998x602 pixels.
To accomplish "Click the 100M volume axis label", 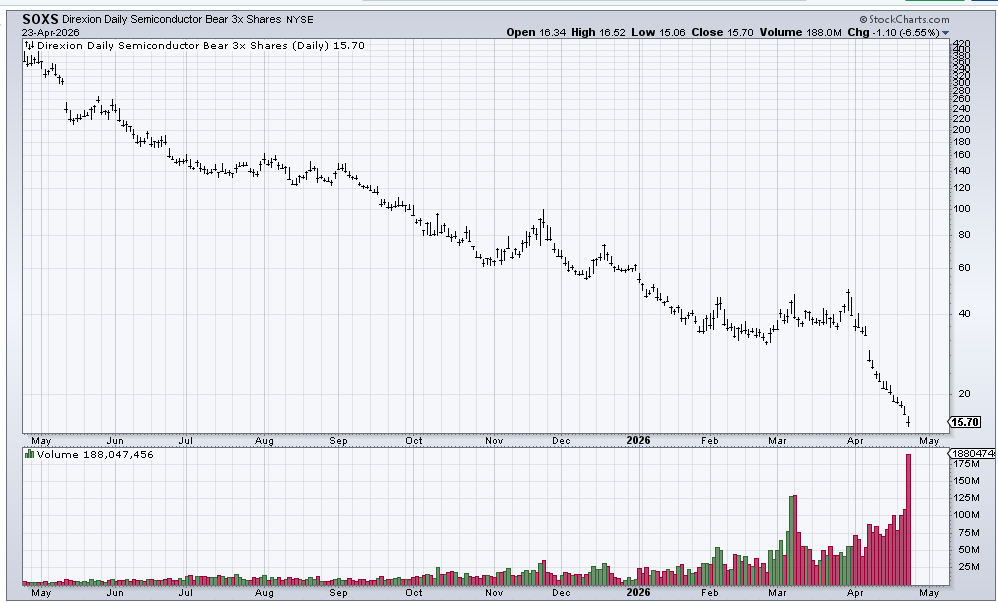I will [966, 515].
